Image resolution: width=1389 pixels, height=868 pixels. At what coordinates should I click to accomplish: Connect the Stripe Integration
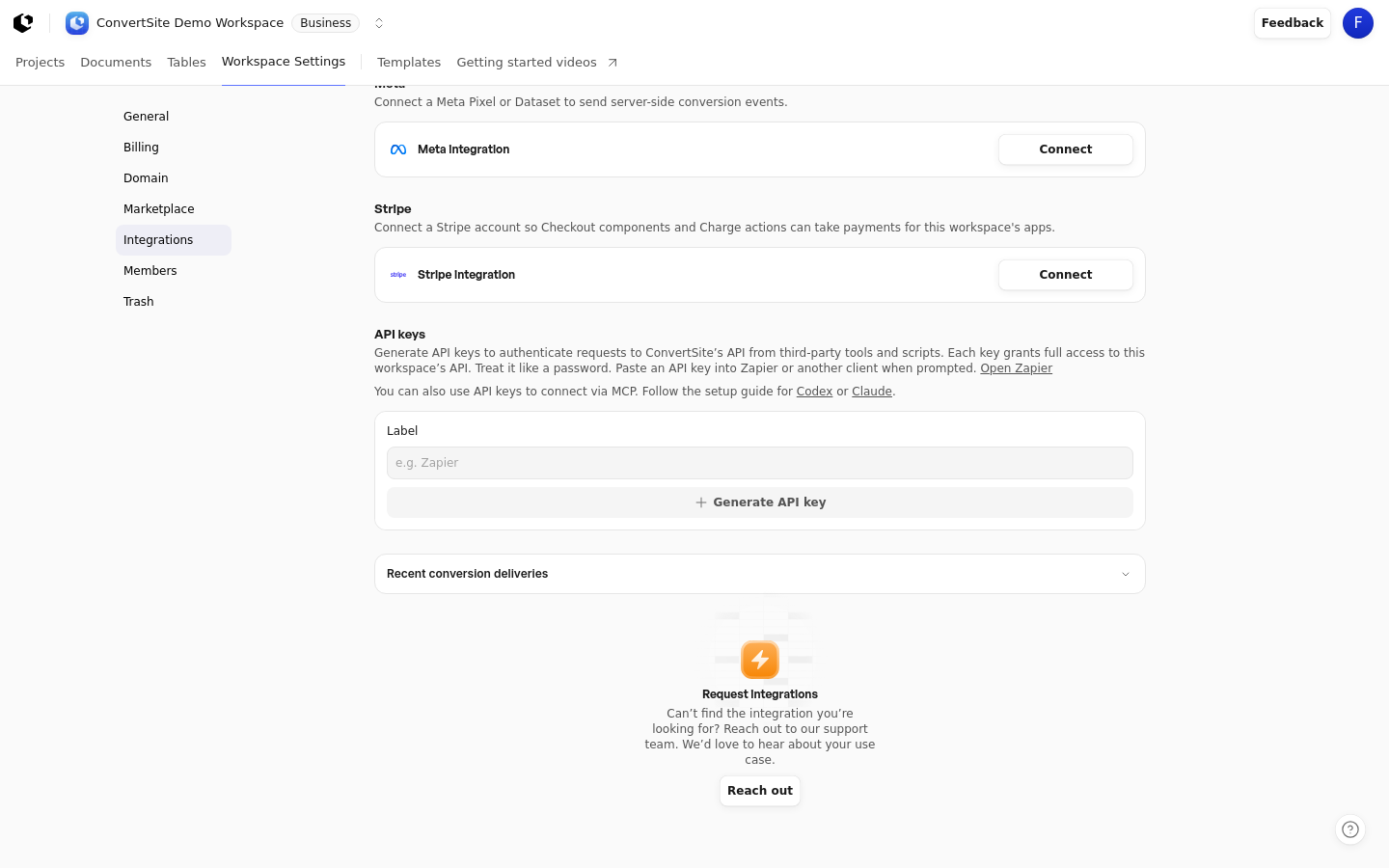coord(1066,275)
